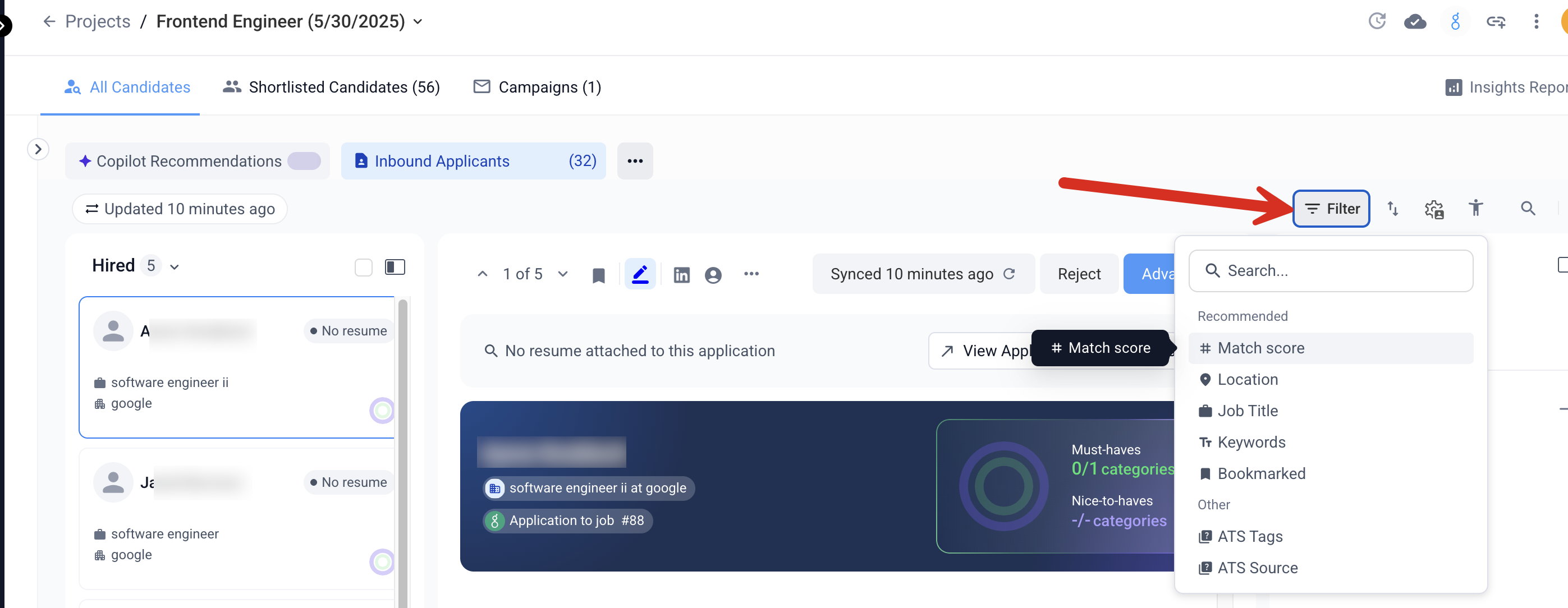Open the vertical three-dot header menu
This screenshot has width=1568, height=608.
click(1536, 22)
